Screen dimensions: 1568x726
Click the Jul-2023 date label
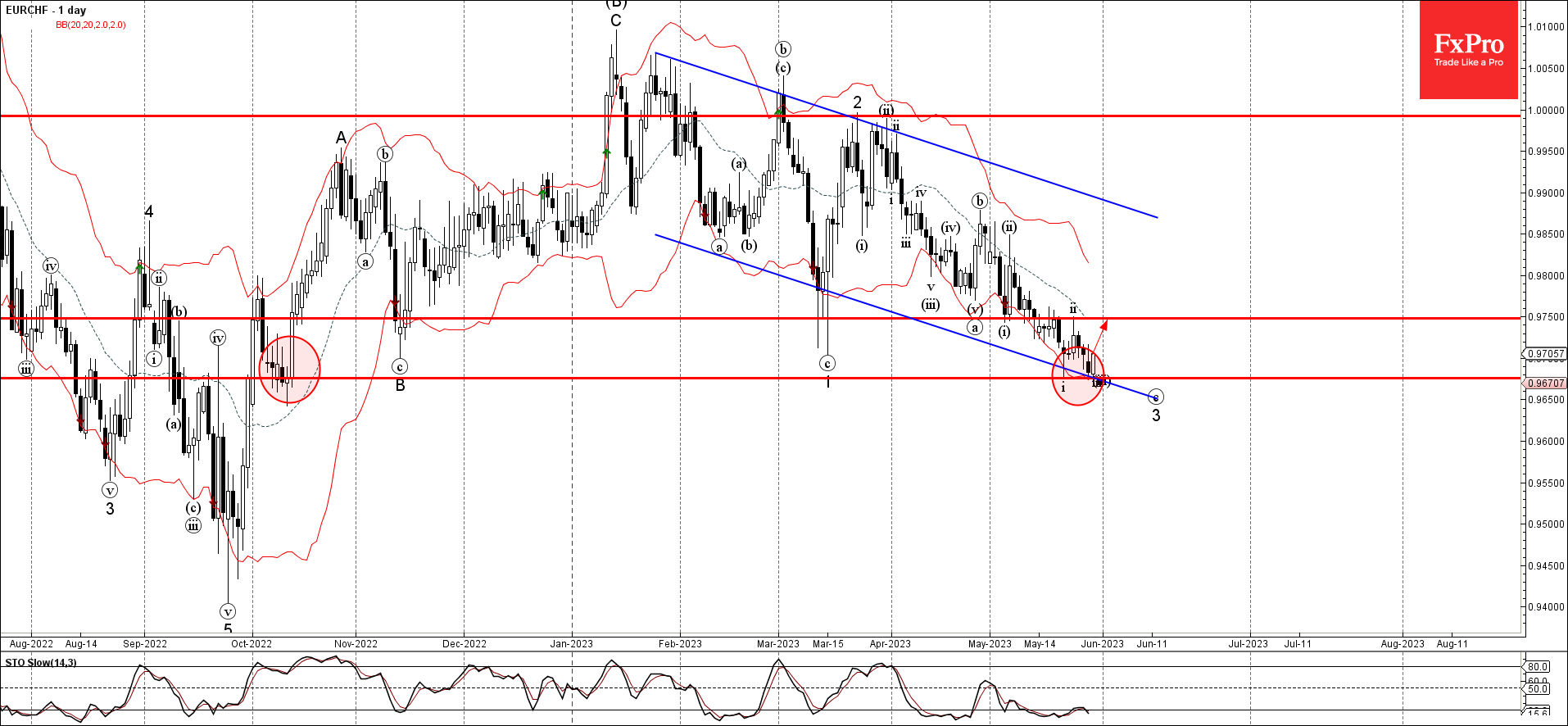pos(1249,644)
